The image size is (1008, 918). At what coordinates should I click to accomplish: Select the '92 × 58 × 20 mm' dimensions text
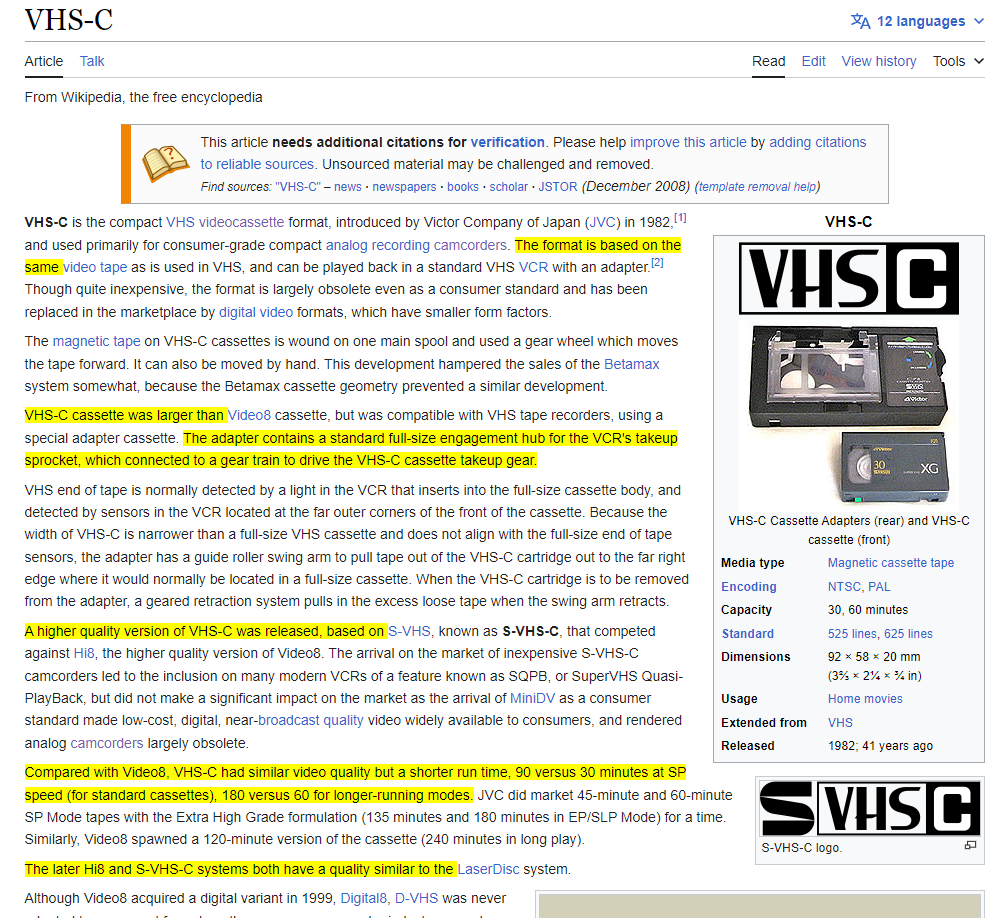tap(874, 656)
